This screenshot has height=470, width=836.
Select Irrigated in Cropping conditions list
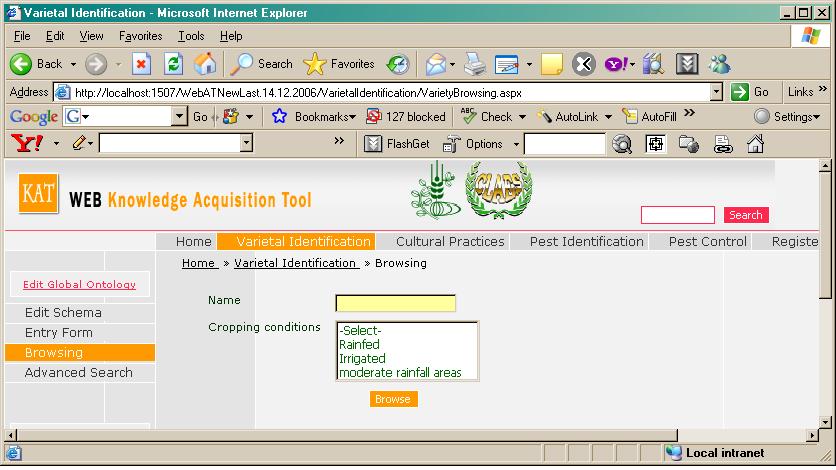point(362,358)
